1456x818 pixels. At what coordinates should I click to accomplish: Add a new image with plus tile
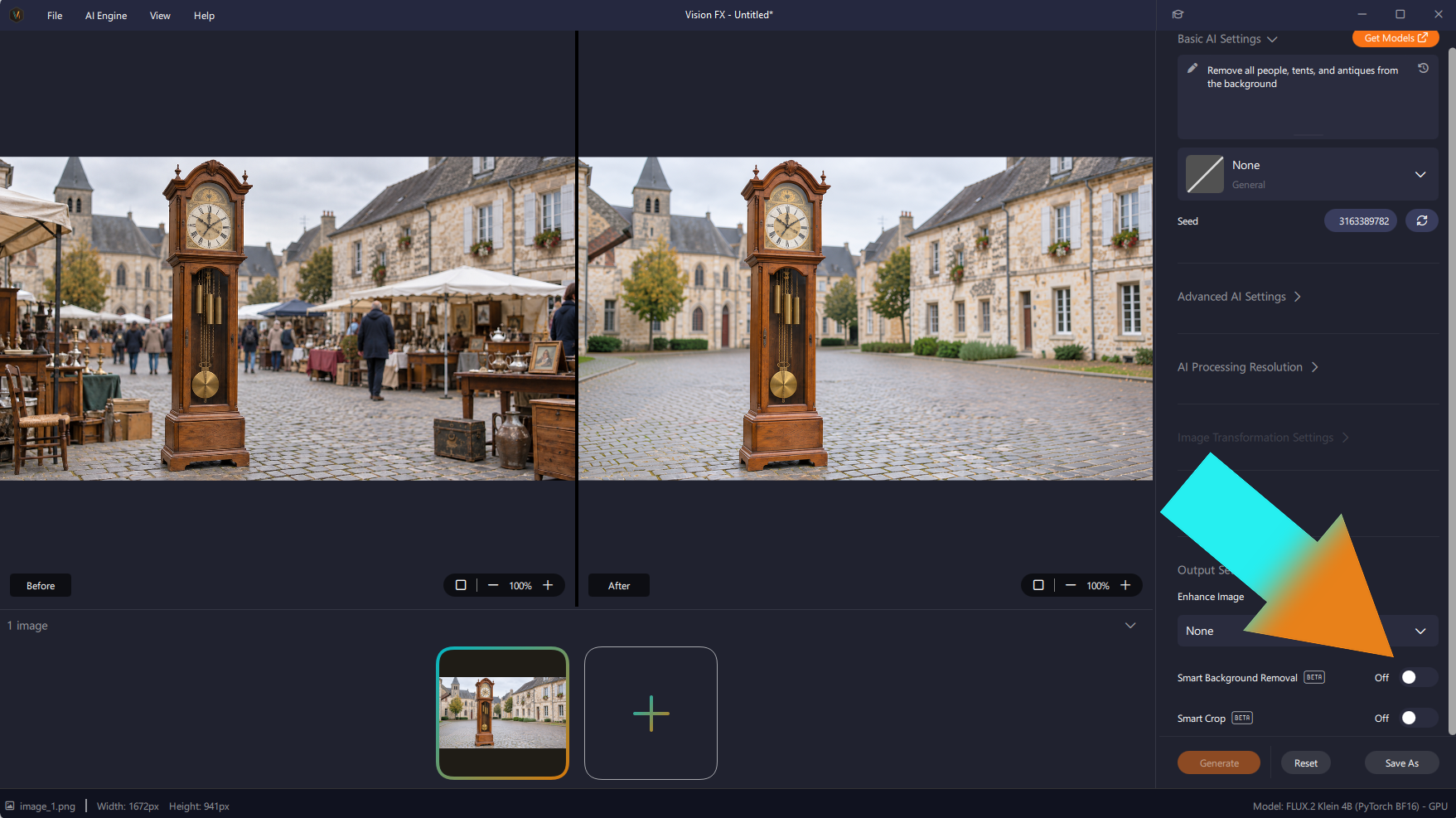651,713
